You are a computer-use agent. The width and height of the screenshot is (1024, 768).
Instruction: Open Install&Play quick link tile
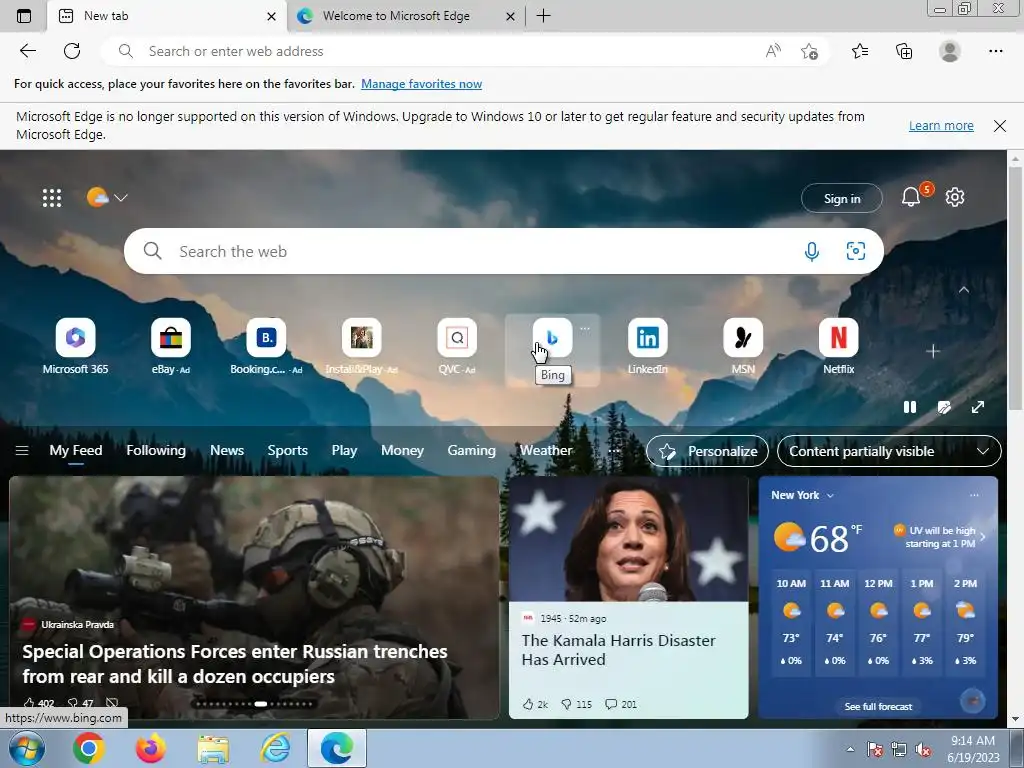[361, 347]
